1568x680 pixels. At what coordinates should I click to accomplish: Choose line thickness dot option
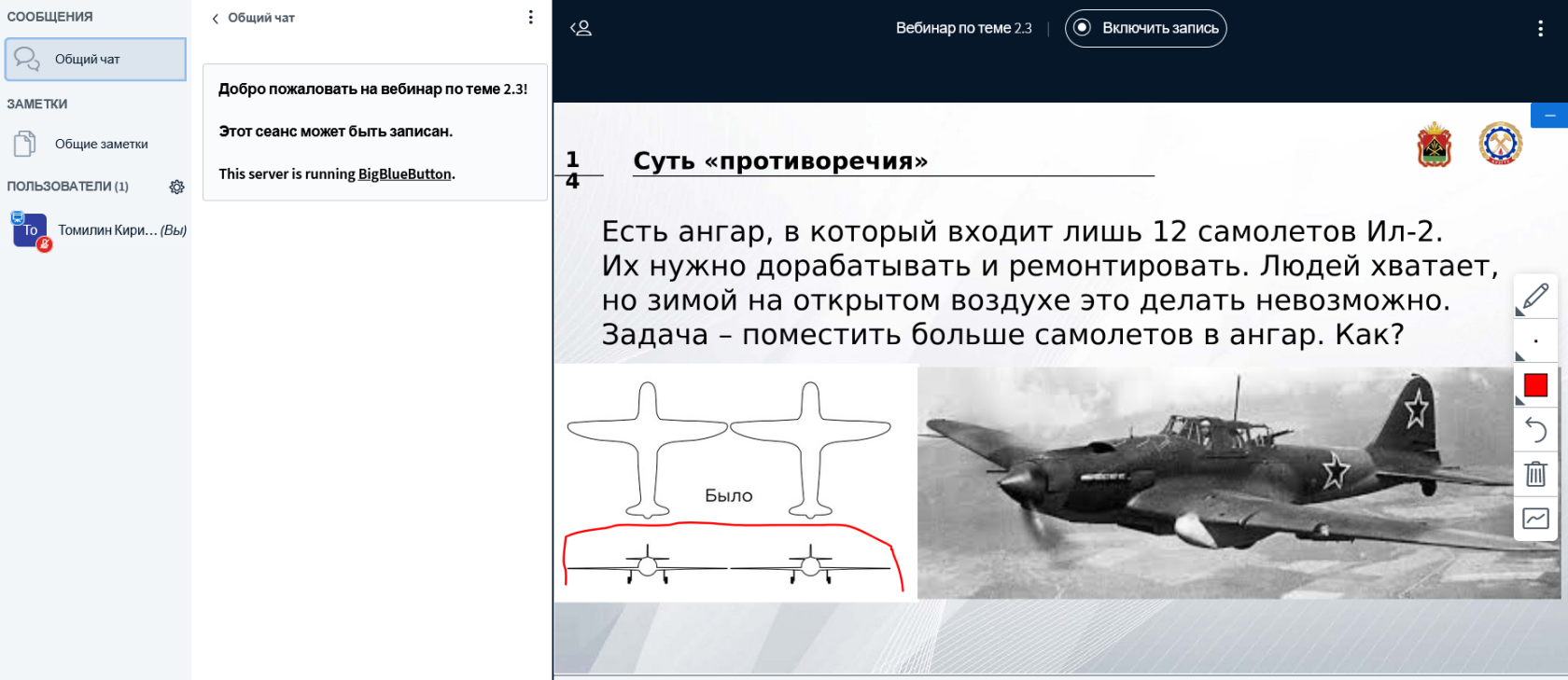pos(1536,341)
